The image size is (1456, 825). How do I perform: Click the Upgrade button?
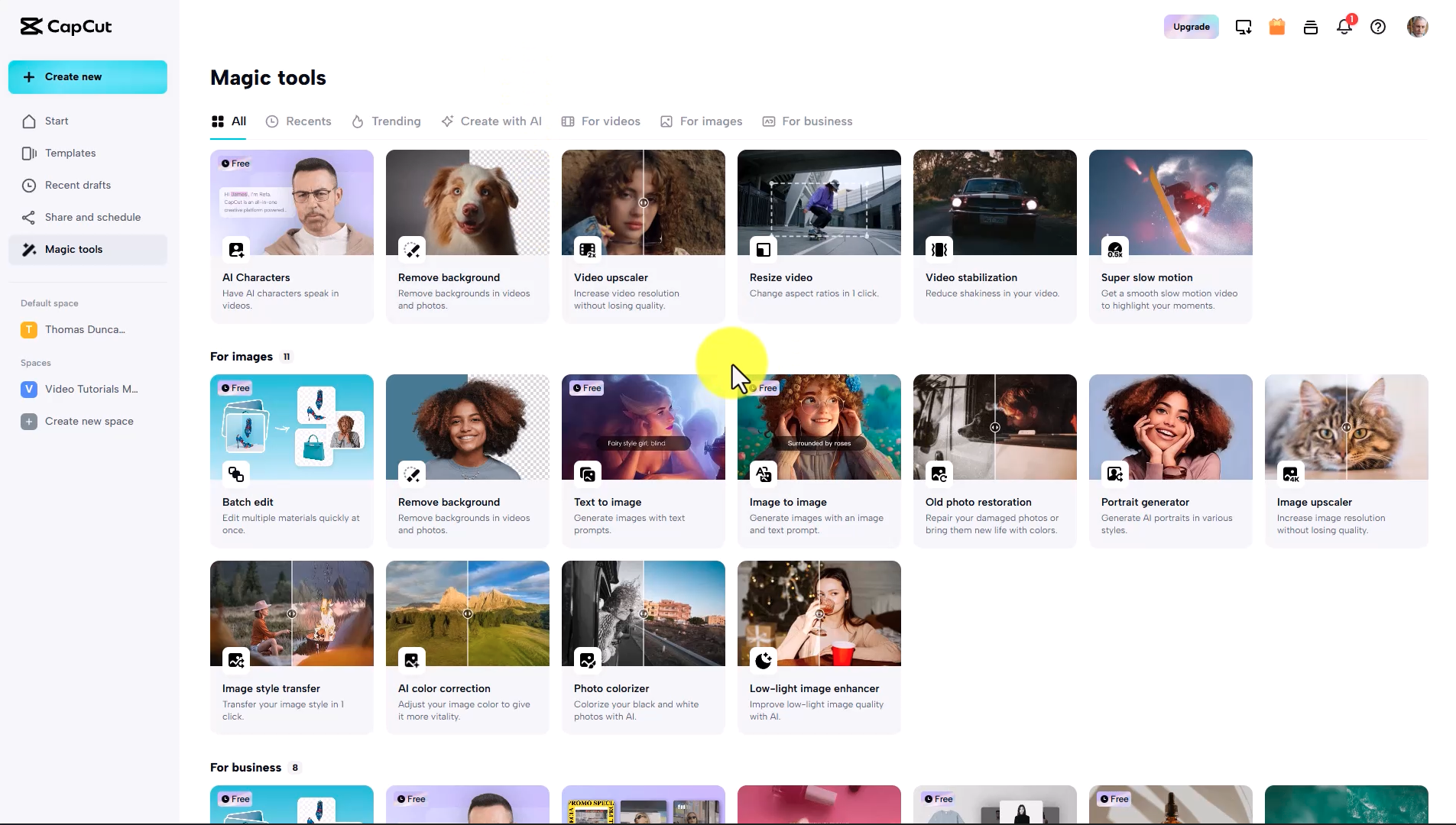tap(1191, 27)
